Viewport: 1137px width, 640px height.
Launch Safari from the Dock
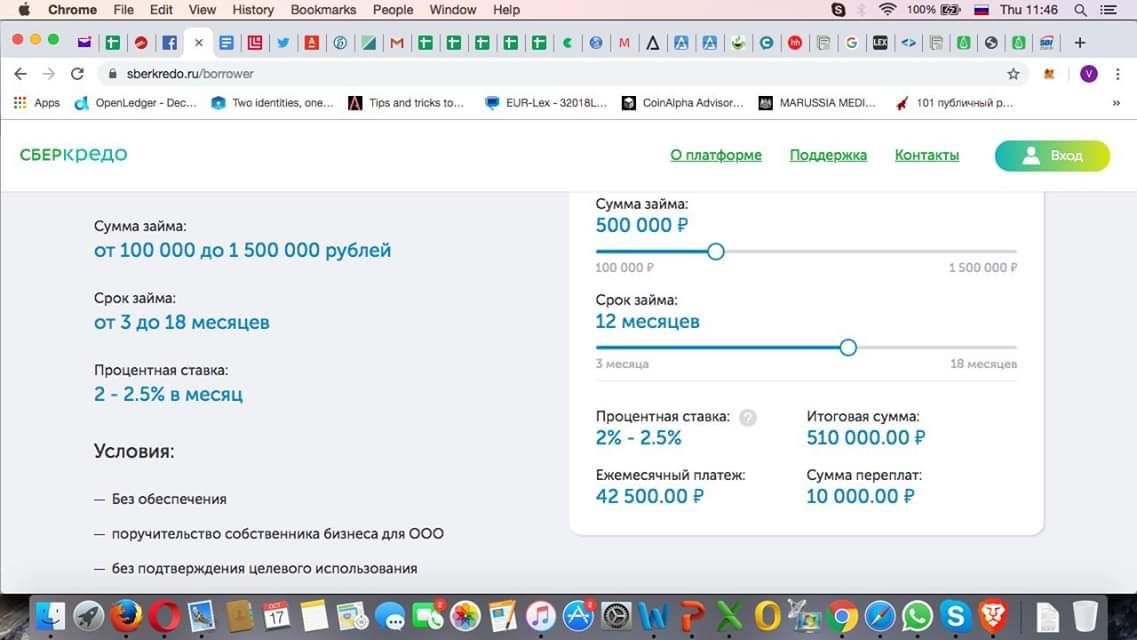click(880, 617)
